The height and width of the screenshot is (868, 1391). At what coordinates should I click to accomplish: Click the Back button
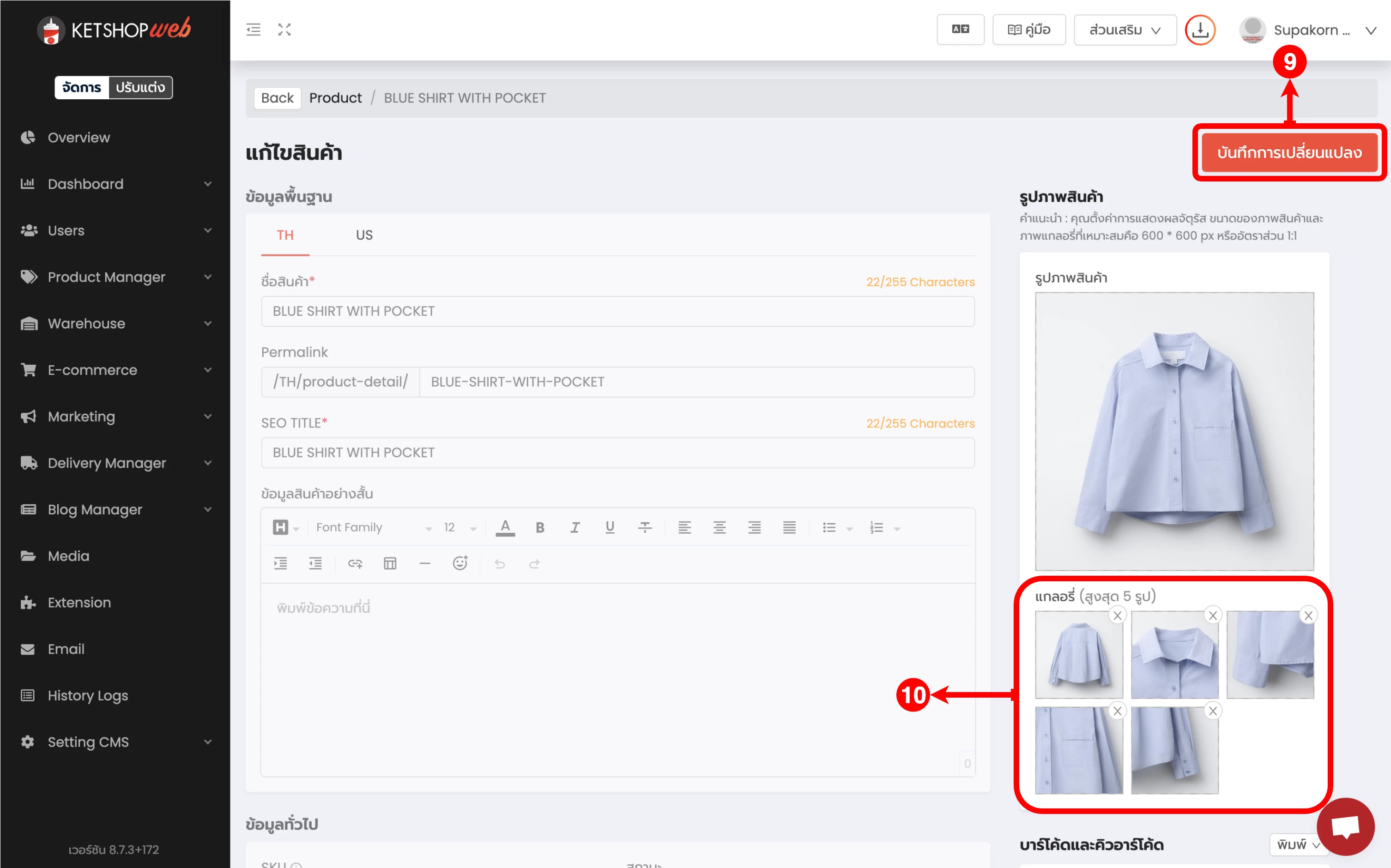[x=277, y=98]
